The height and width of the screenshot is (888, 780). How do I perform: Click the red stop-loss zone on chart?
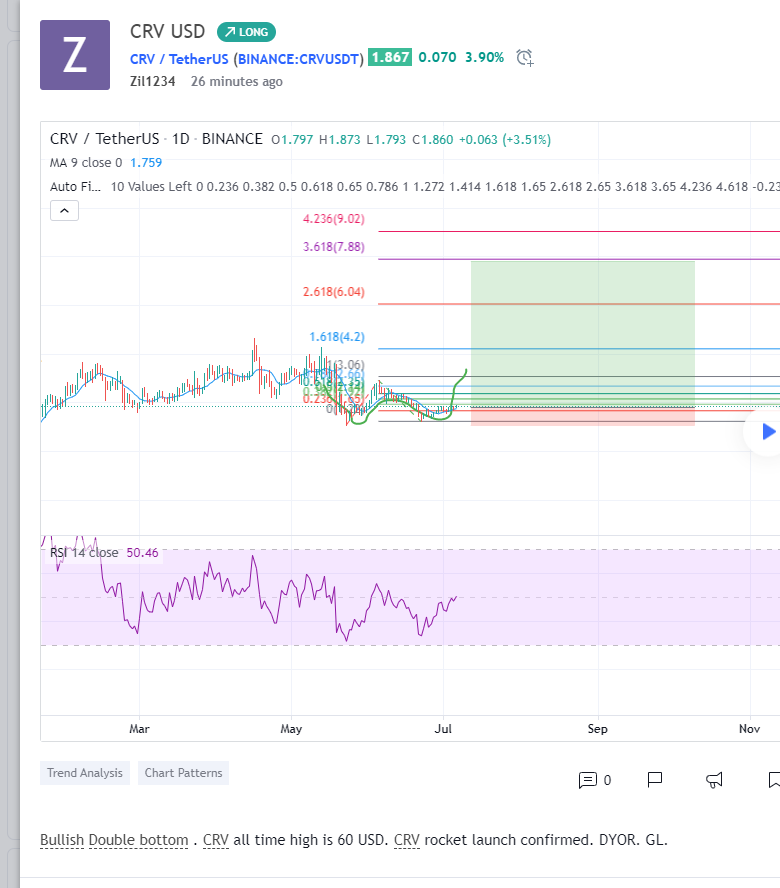point(582,417)
